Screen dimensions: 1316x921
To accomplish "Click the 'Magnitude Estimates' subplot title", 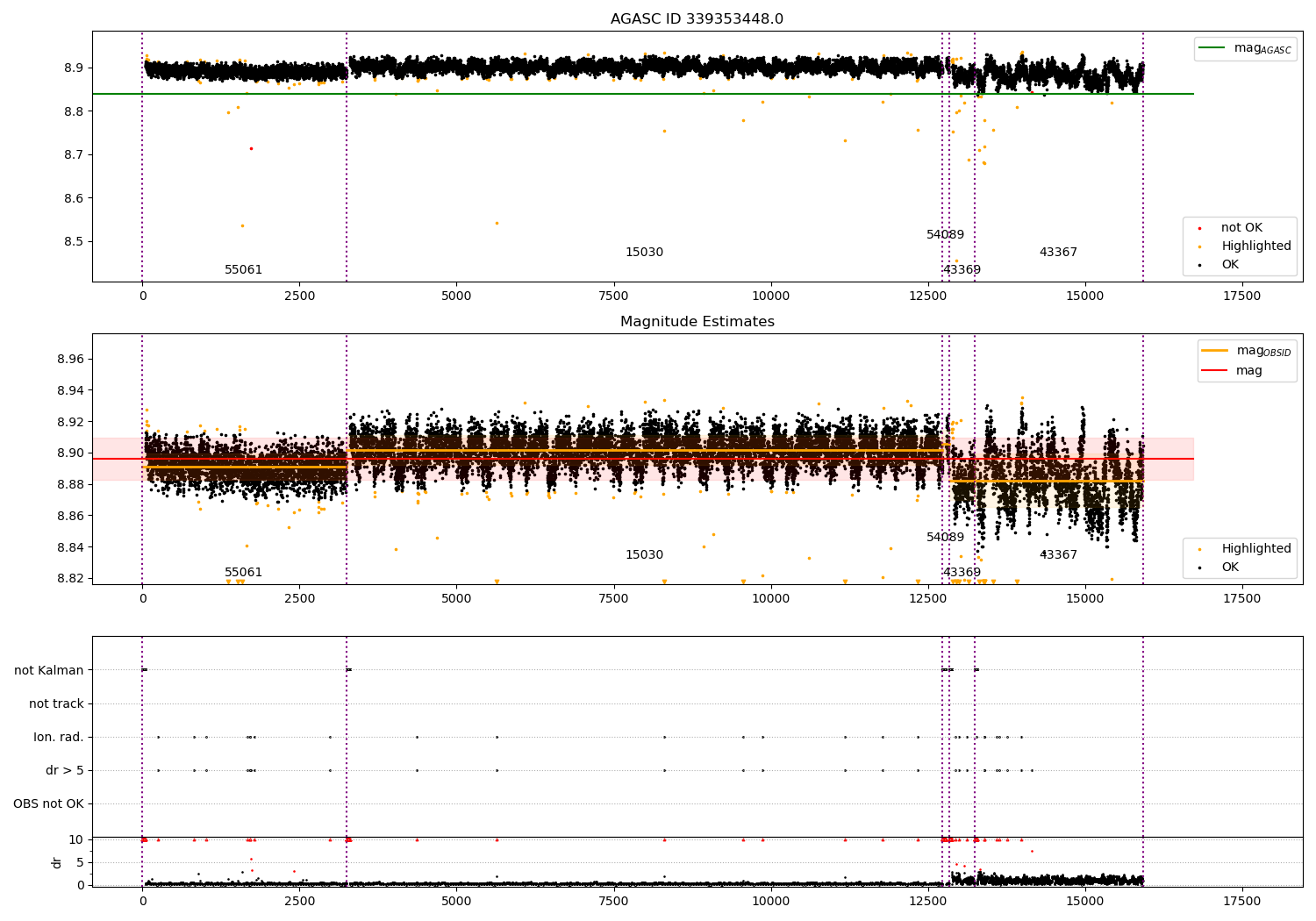I will [697, 322].
